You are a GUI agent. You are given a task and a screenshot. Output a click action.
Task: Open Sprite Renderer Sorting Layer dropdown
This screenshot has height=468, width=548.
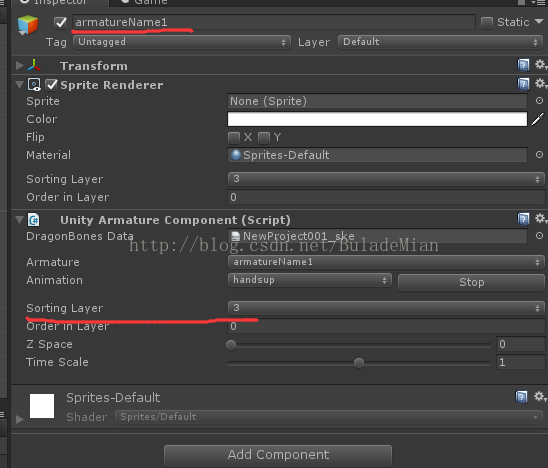pyautogui.click(x=386, y=179)
